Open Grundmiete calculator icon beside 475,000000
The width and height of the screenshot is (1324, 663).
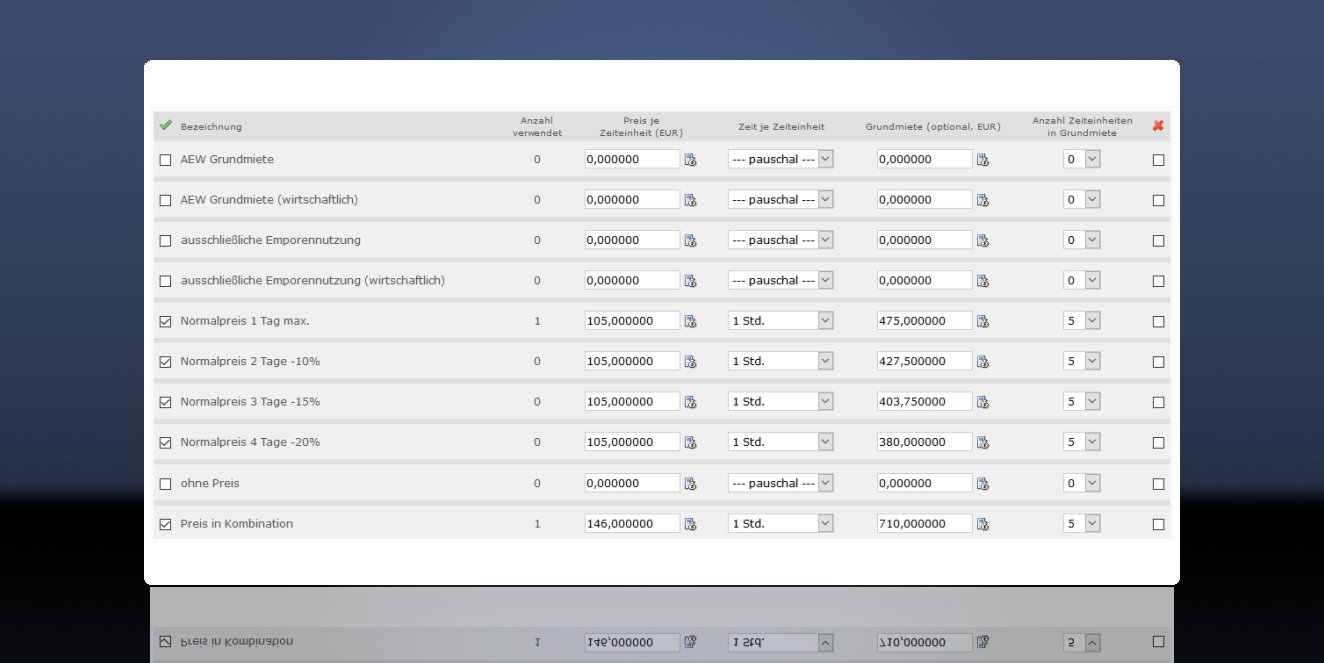click(x=983, y=321)
